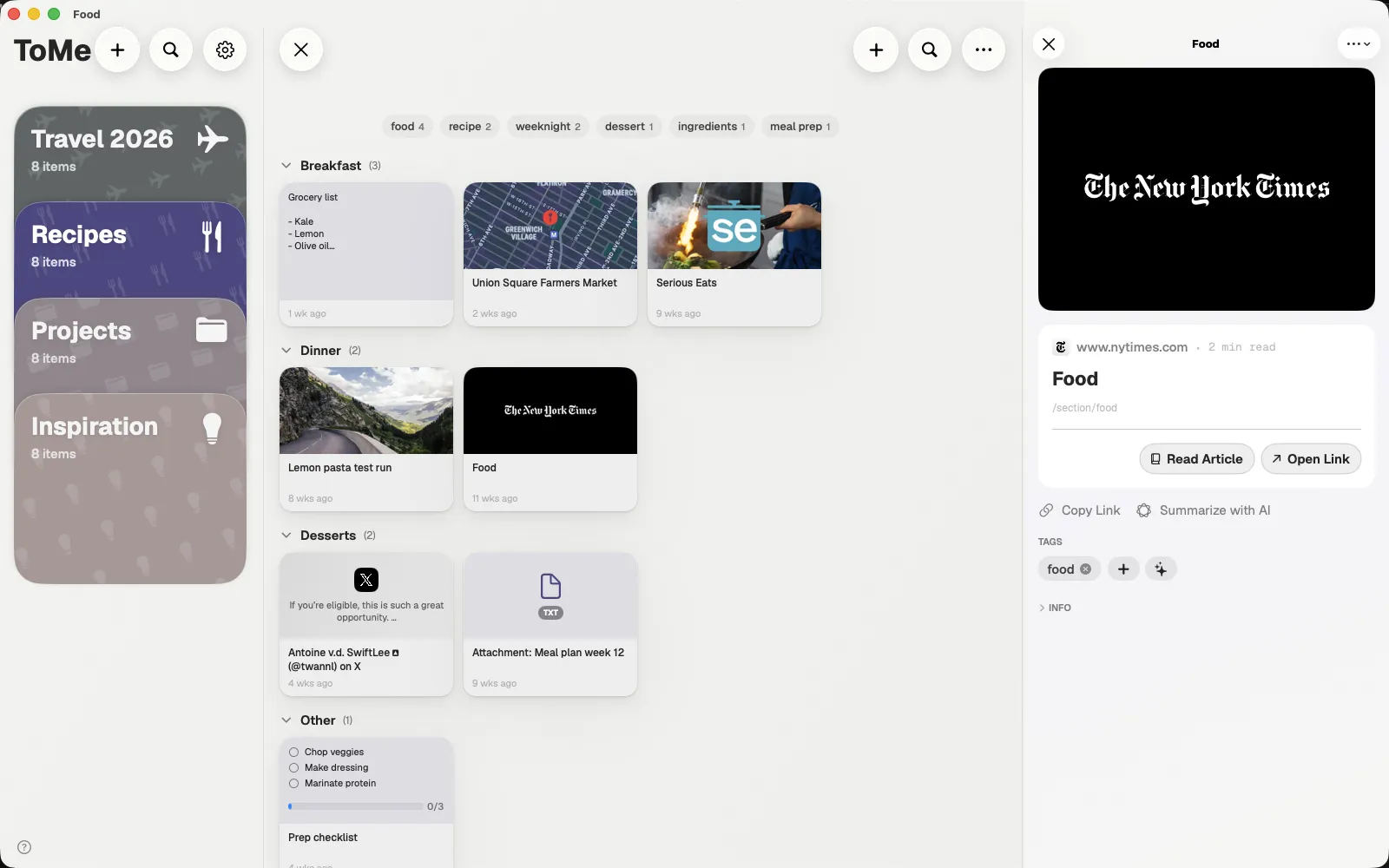Open Attachment: Meal plan week 12
The height and width of the screenshot is (868, 1389).
(x=550, y=624)
